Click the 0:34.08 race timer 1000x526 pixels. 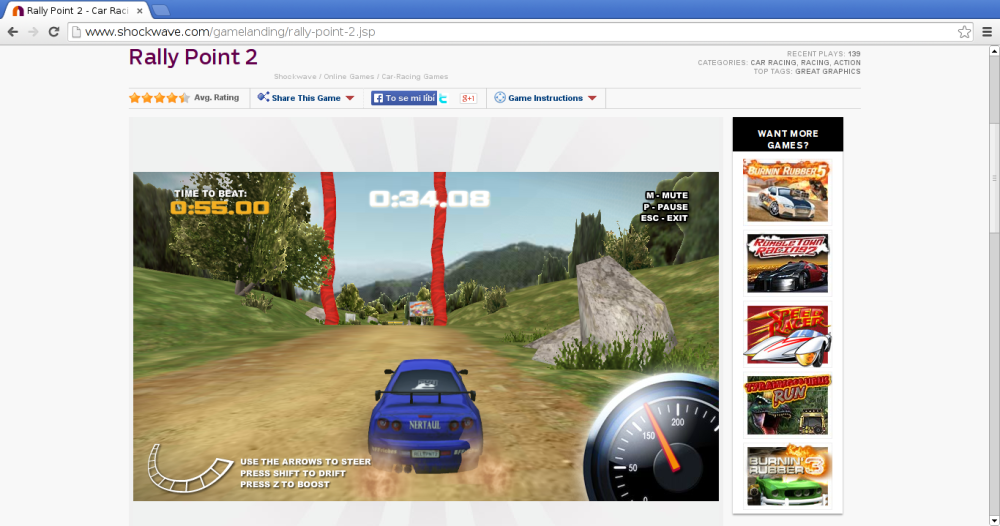[429, 199]
